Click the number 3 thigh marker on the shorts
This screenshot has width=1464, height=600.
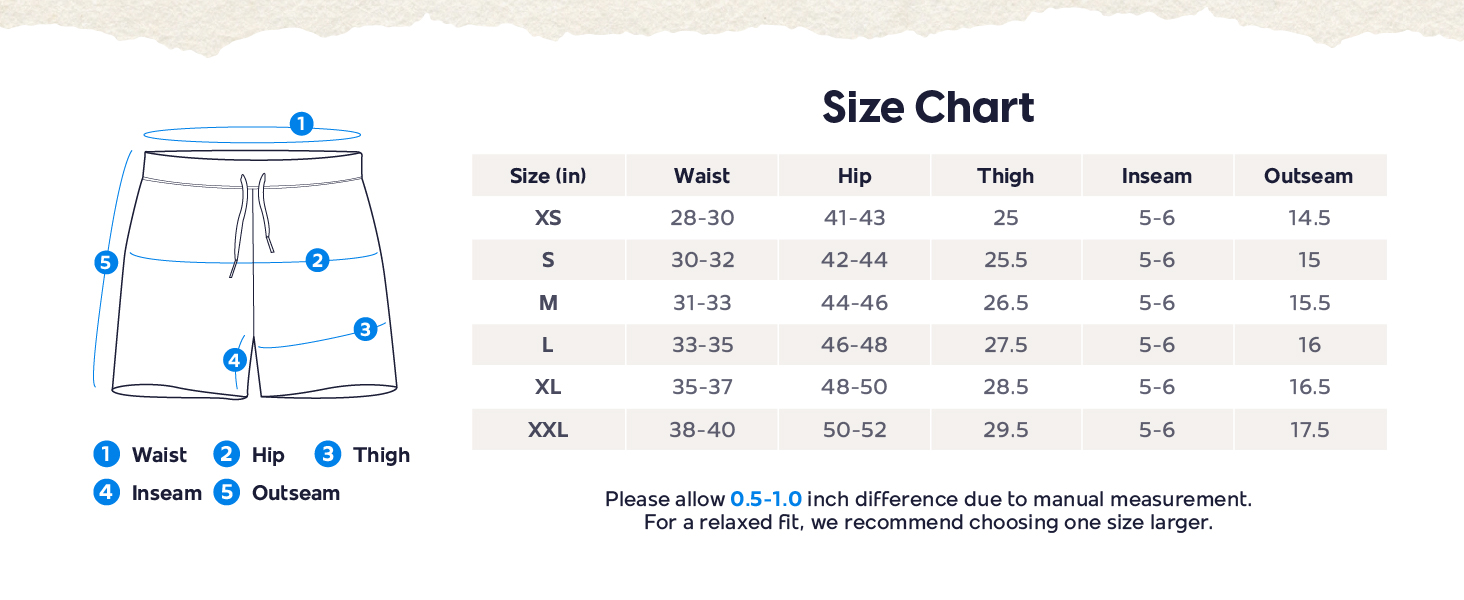click(365, 329)
